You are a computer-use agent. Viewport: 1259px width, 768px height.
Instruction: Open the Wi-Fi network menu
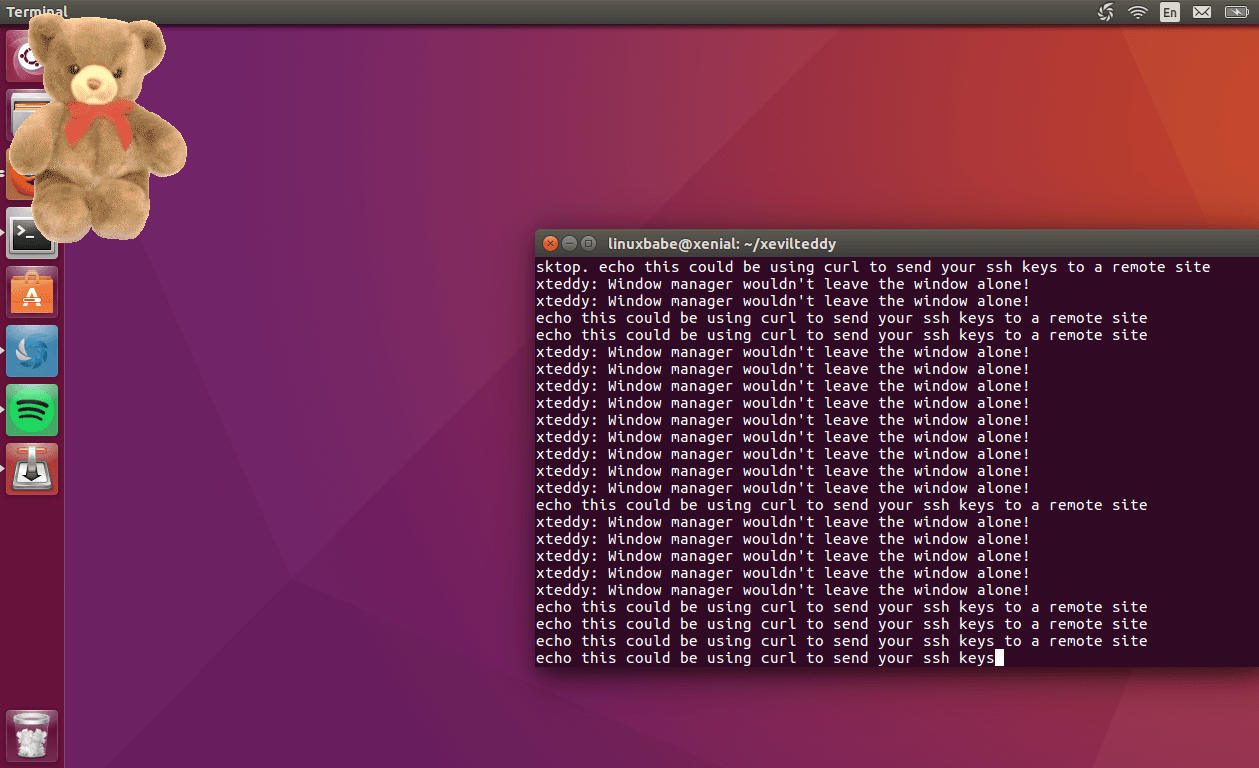1138,12
